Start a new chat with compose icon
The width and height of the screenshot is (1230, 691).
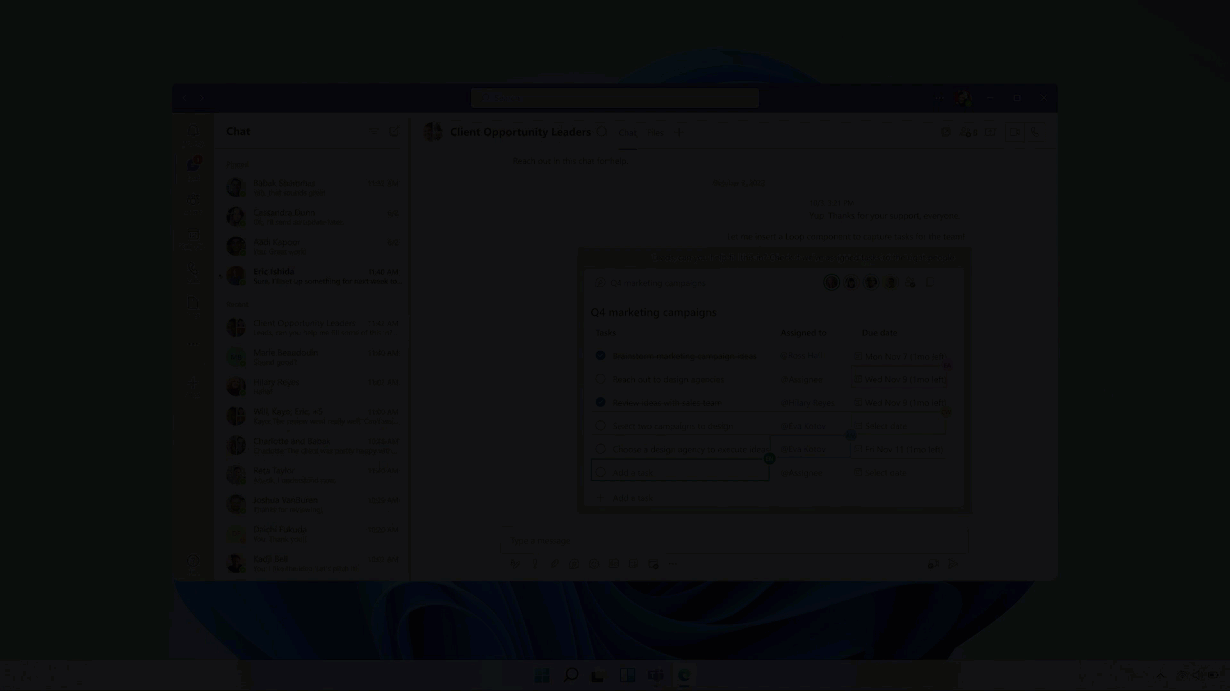click(394, 131)
